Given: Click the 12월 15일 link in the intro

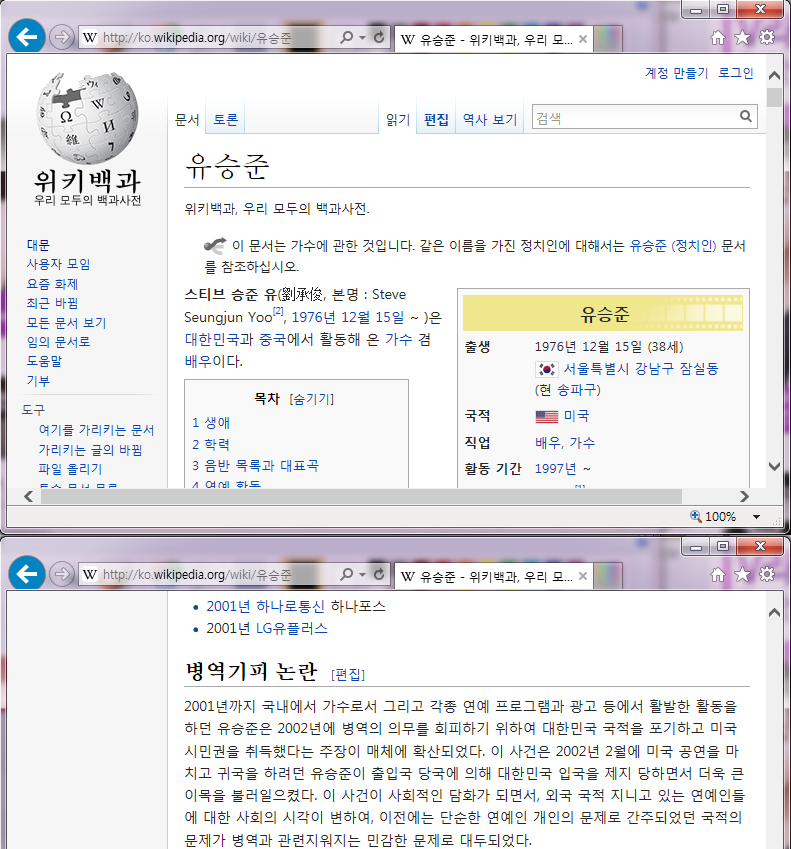Looking at the screenshot, I should pos(371,317).
